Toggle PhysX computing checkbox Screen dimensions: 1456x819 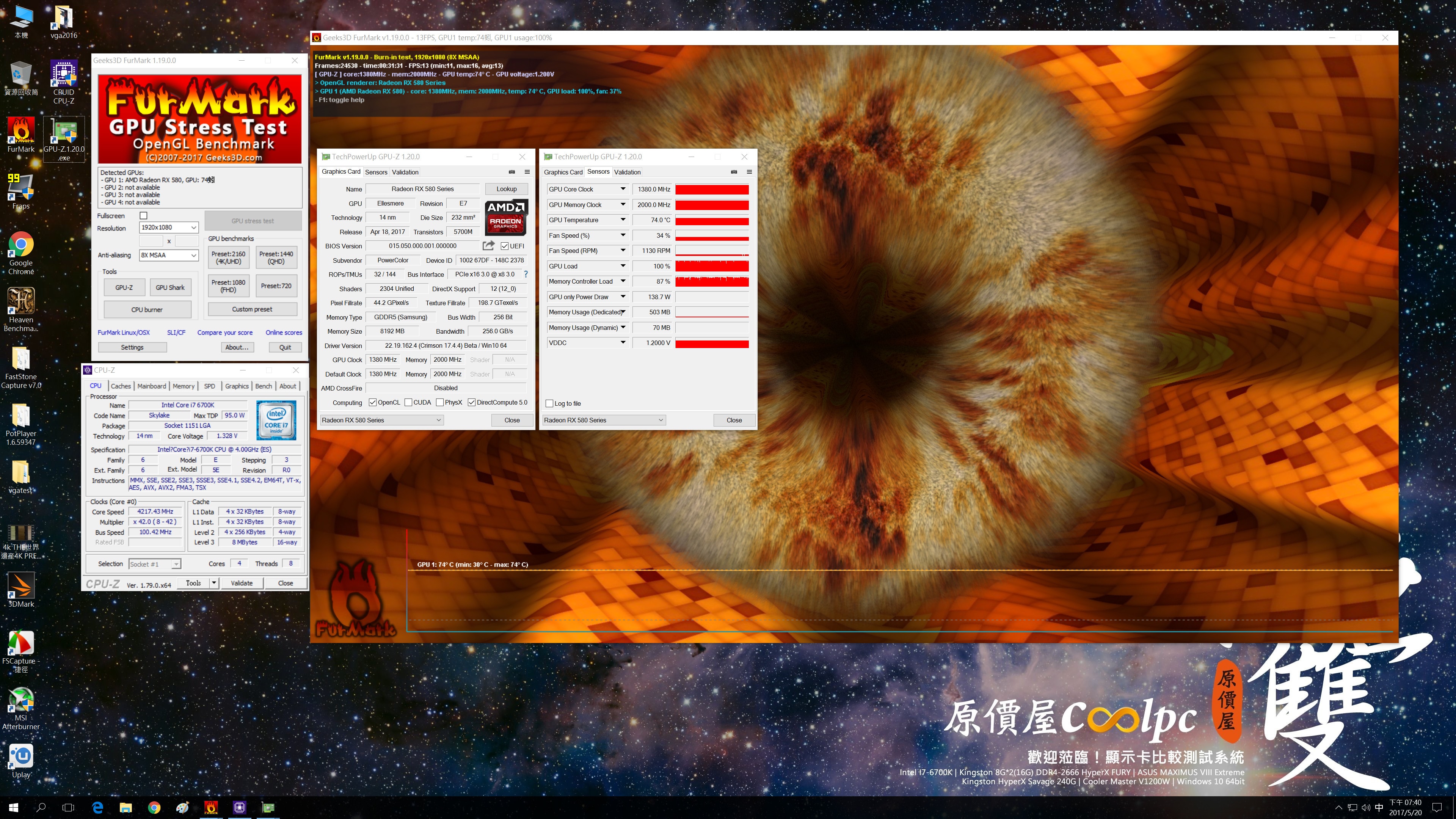click(440, 402)
